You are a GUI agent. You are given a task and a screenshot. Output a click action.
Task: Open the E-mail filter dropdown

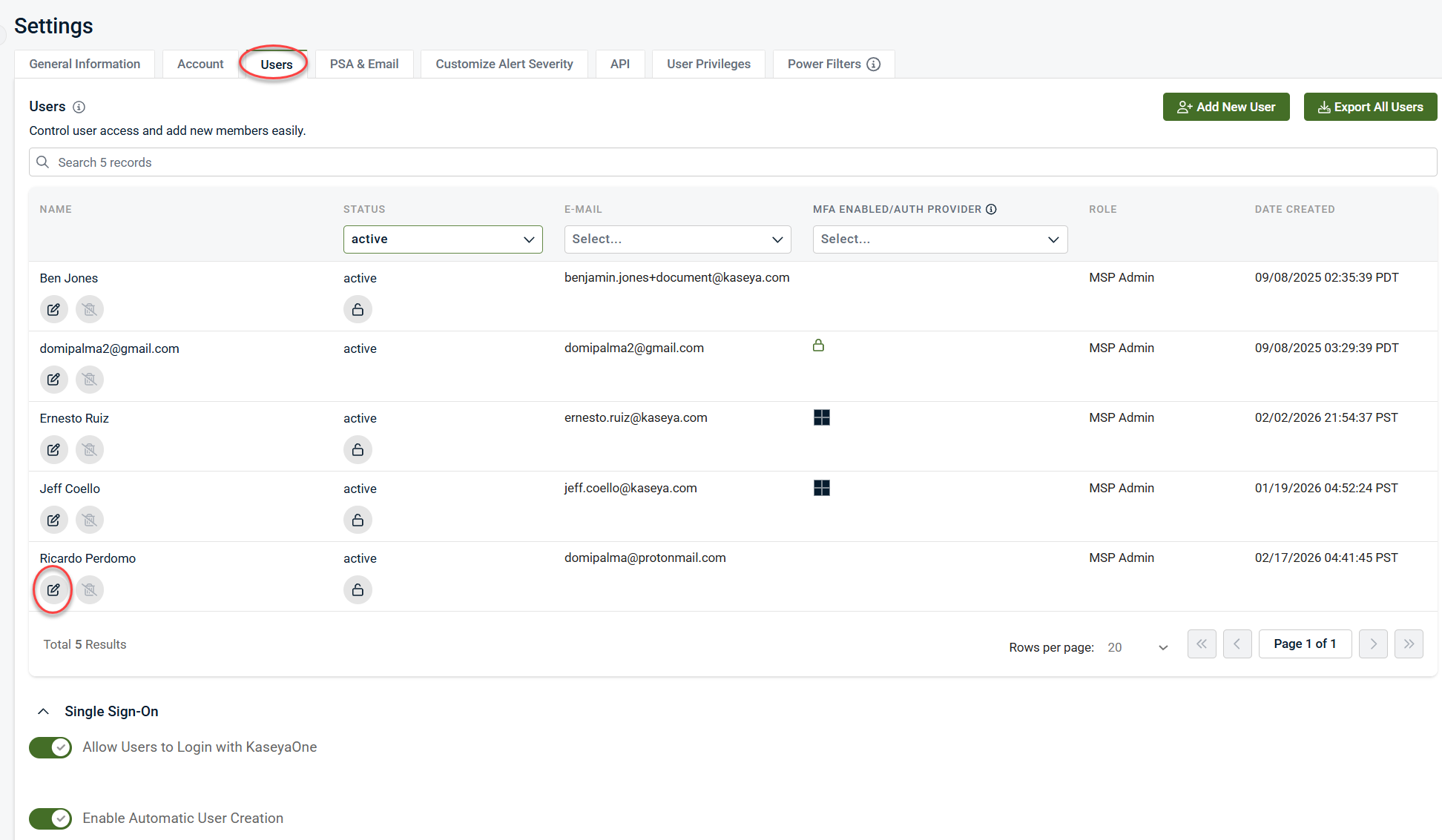(677, 239)
